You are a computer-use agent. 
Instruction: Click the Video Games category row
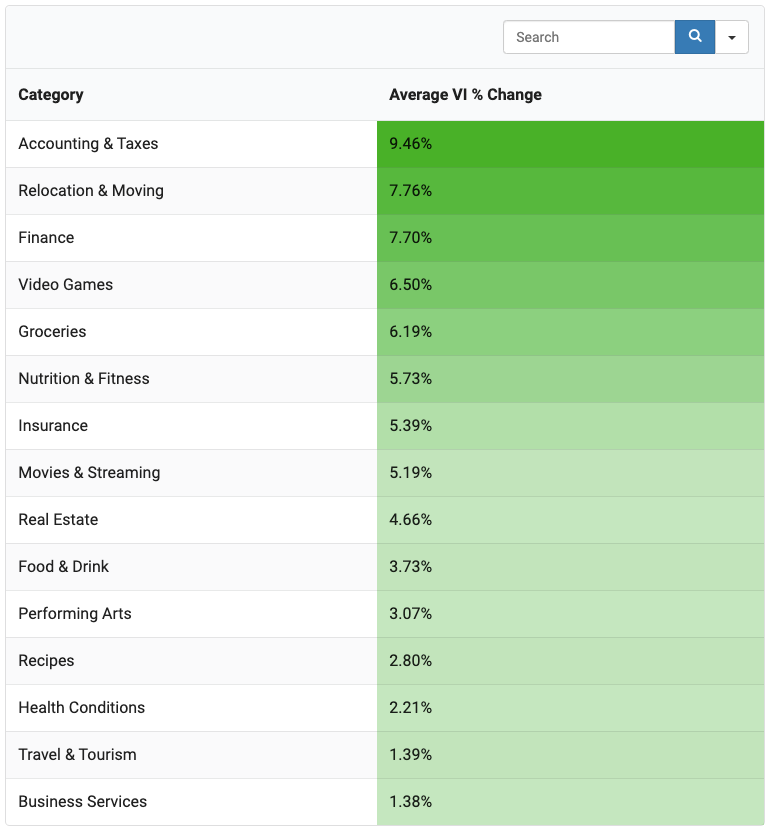(x=385, y=285)
